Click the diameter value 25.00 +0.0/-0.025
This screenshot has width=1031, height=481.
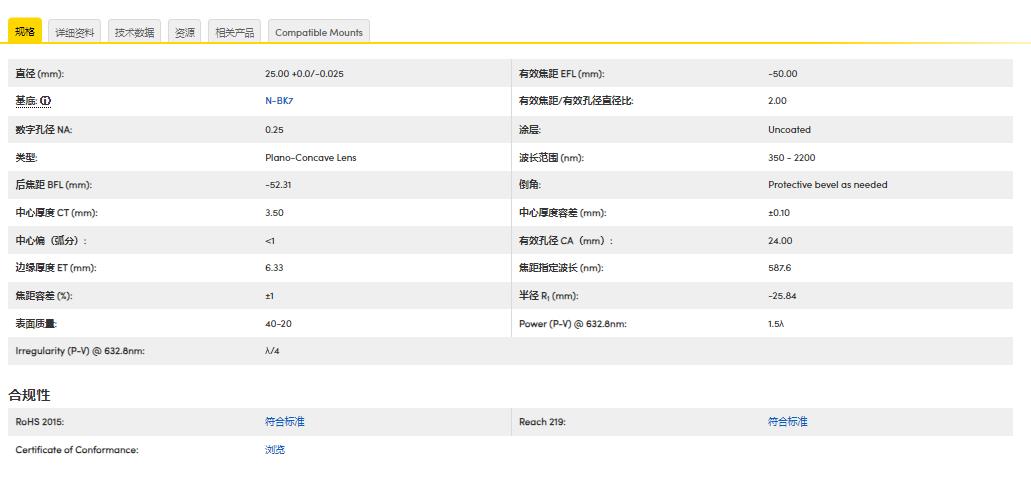(304, 74)
